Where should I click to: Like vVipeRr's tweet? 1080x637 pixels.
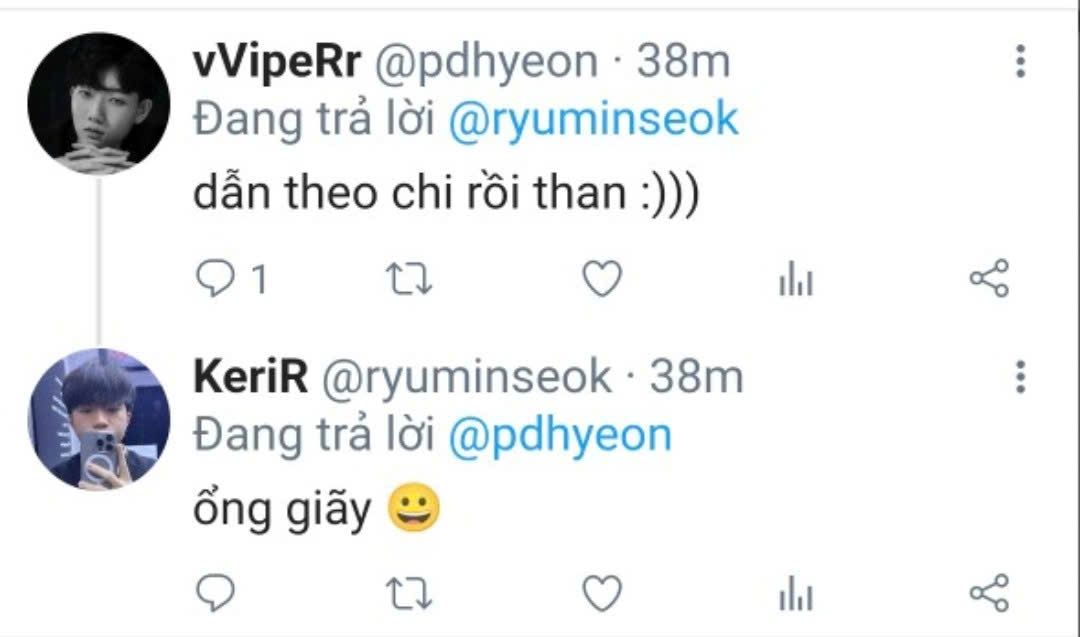click(603, 279)
